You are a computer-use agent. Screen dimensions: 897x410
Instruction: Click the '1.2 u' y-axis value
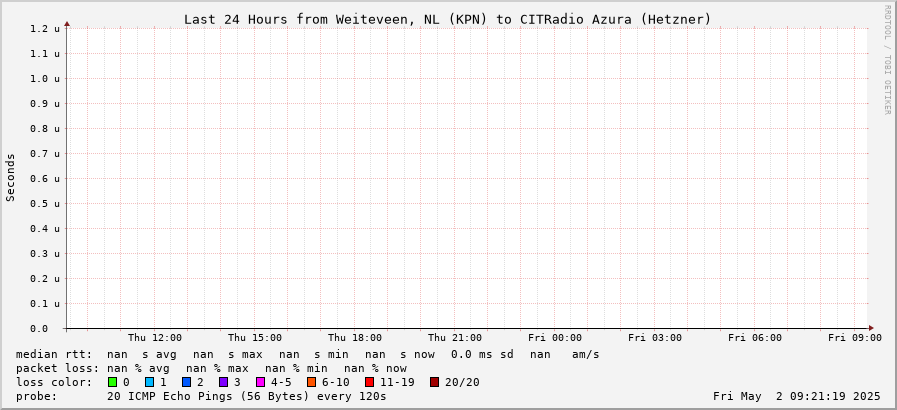pos(45,29)
